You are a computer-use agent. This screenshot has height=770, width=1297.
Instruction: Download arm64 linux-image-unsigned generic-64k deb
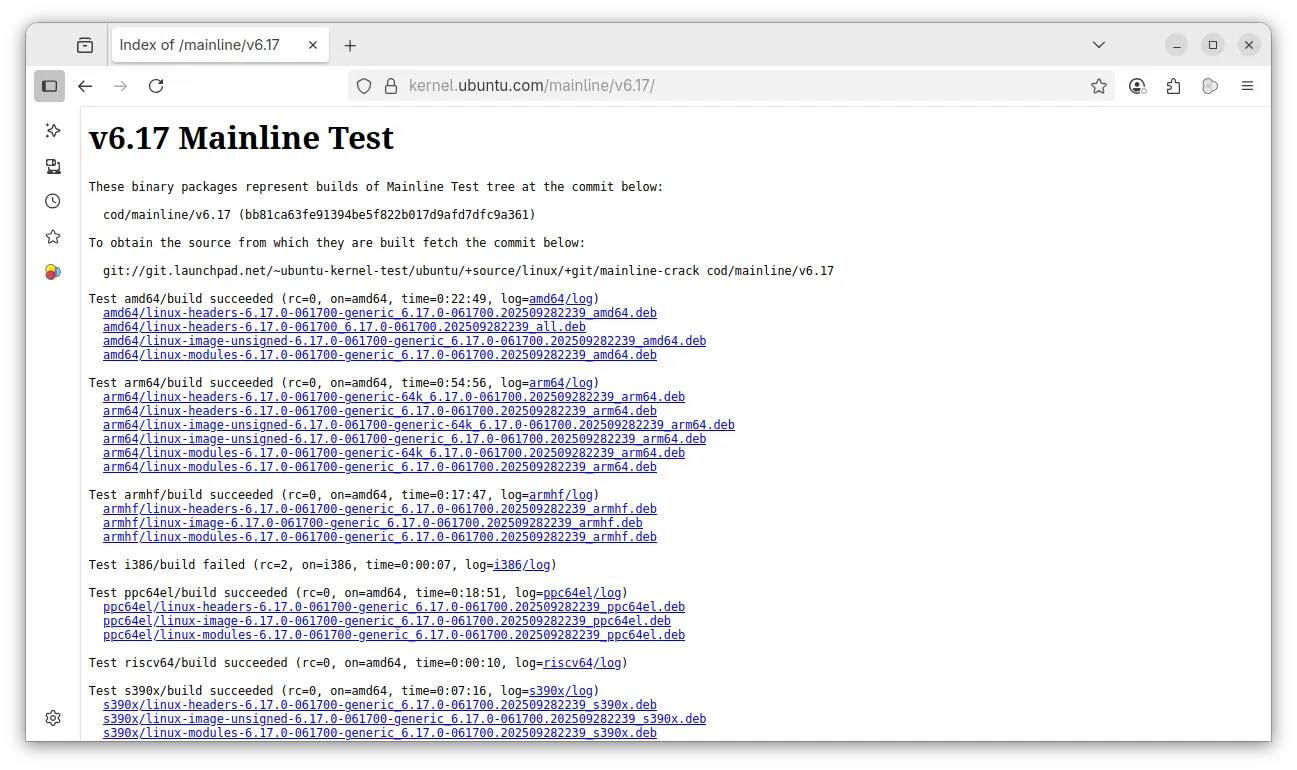tap(419, 425)
